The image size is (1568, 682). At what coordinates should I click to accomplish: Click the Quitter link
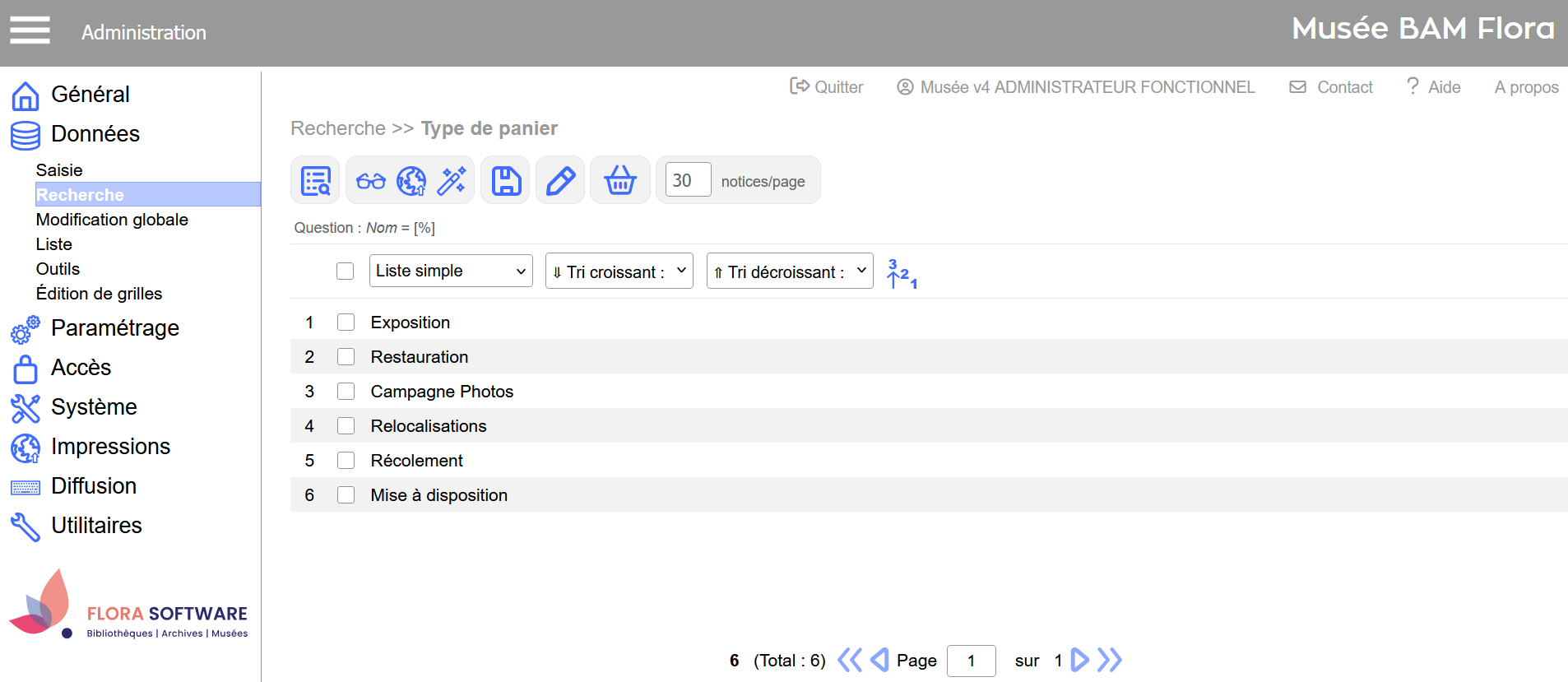tap(827, 87)
